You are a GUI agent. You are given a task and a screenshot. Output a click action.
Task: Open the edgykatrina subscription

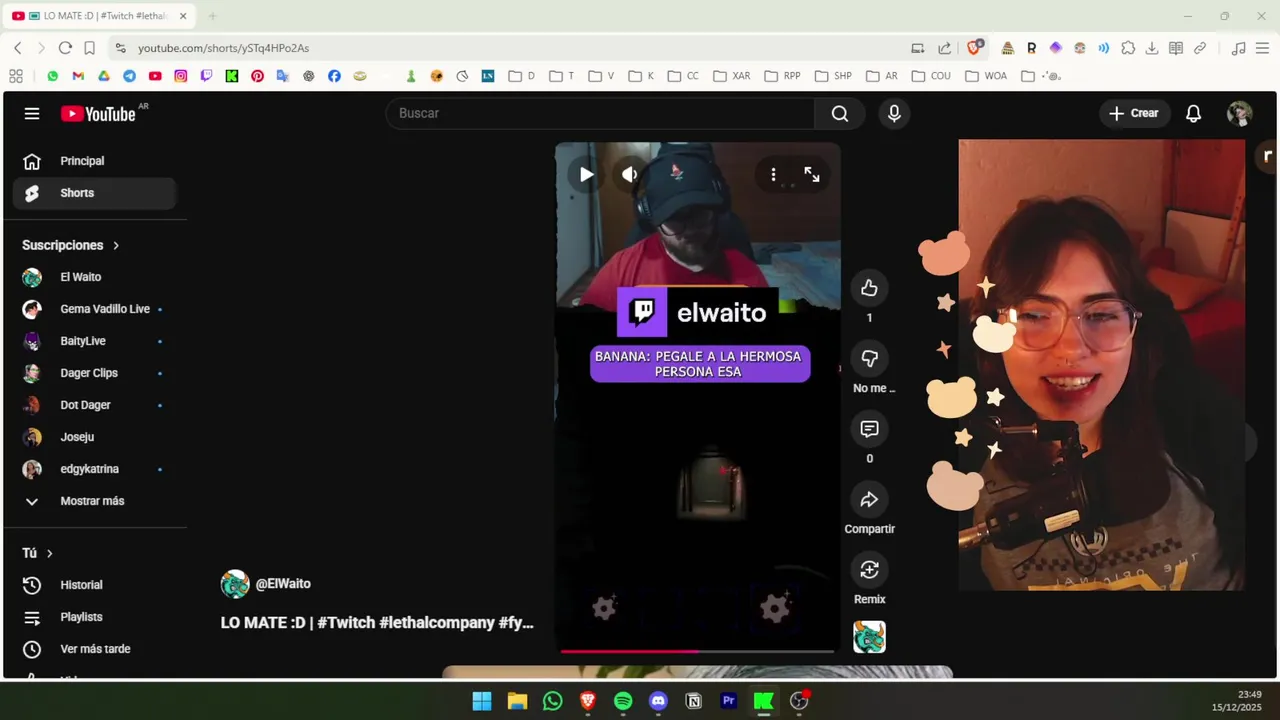(95, 469)
